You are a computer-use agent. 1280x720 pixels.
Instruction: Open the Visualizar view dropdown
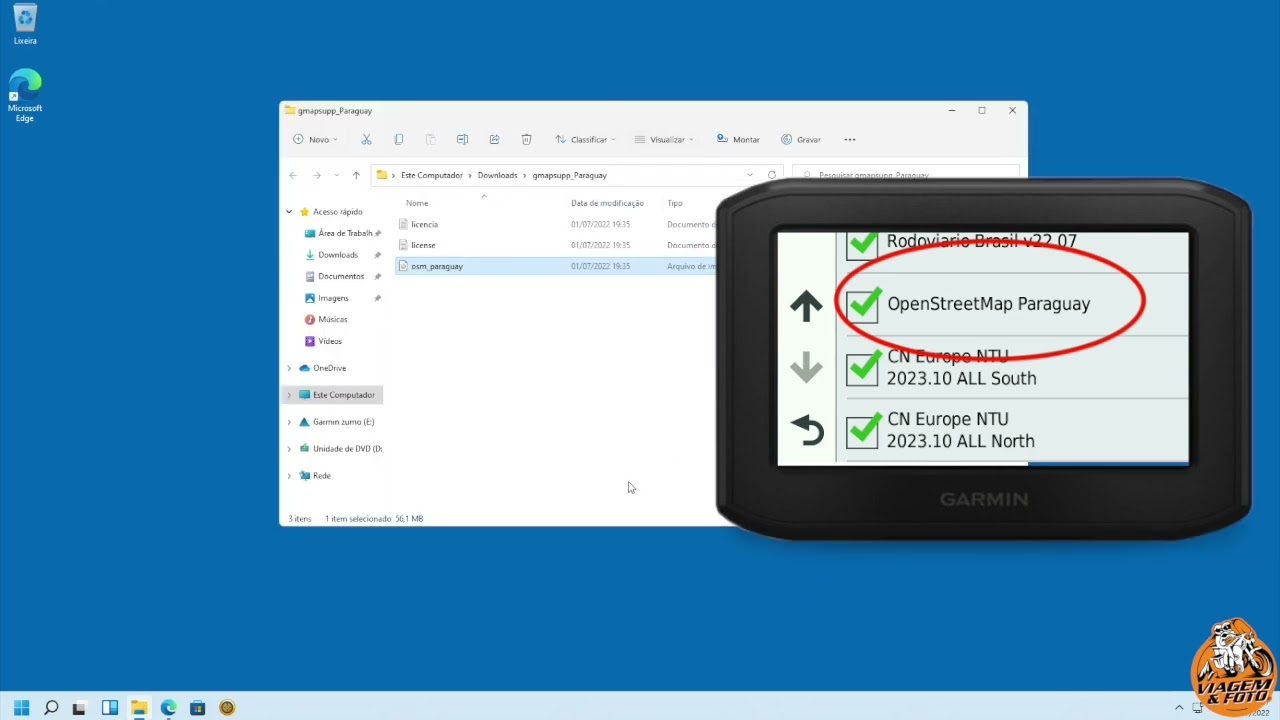[665, 140]
